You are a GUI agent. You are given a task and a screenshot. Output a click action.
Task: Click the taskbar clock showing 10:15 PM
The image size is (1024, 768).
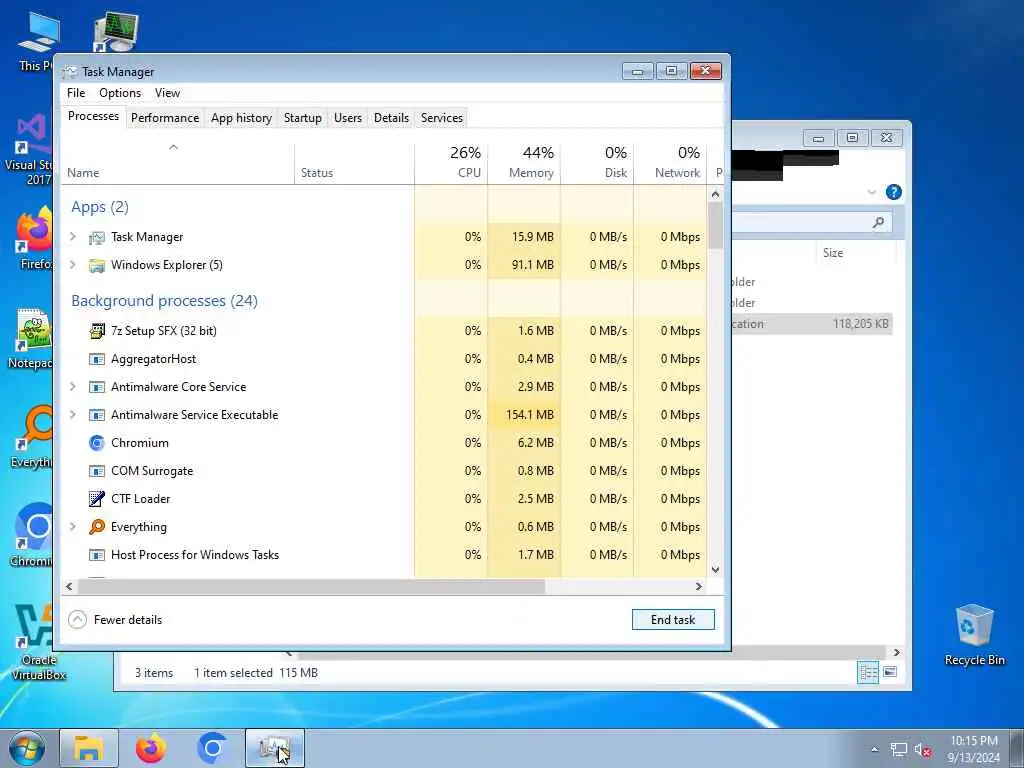tap(974, 749)
